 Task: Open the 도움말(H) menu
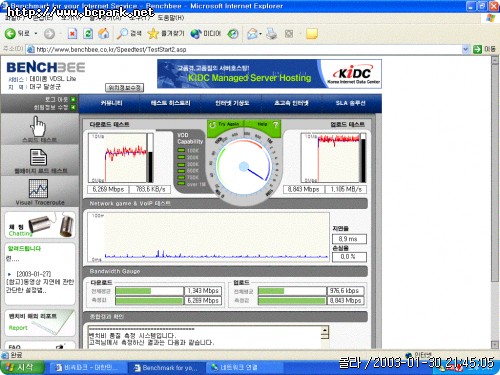click(170, 17)
